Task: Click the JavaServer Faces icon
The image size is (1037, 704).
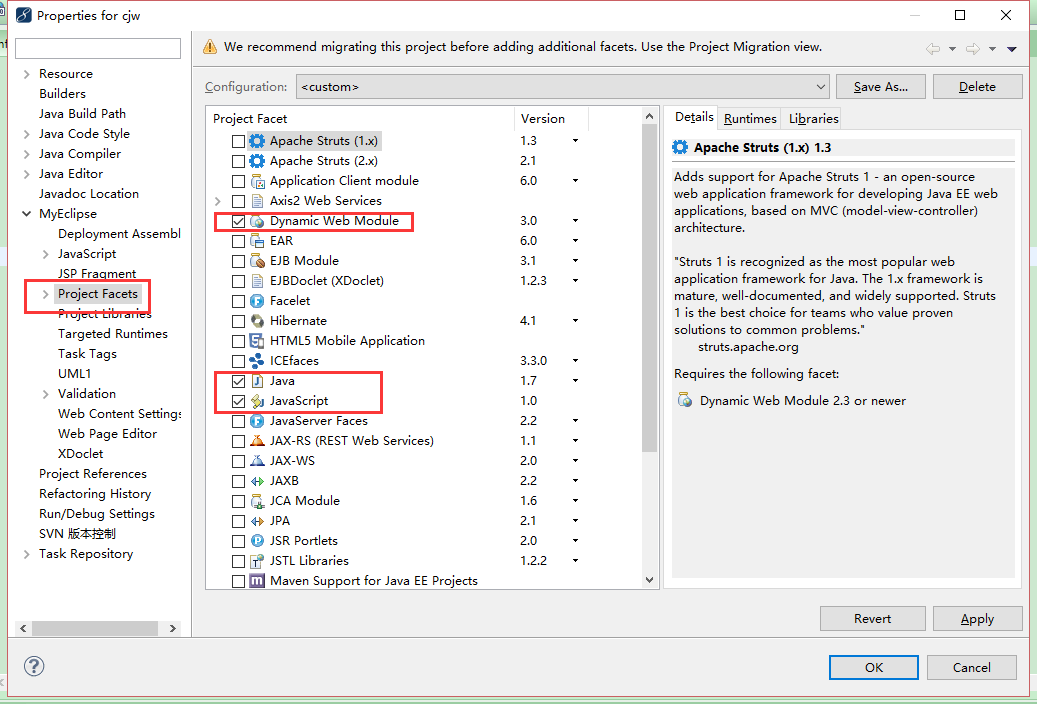Action: point(257,421)
